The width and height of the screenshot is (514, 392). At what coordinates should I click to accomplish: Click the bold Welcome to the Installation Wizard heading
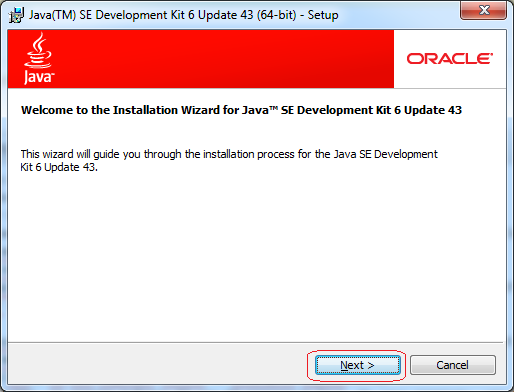point(241,110)
